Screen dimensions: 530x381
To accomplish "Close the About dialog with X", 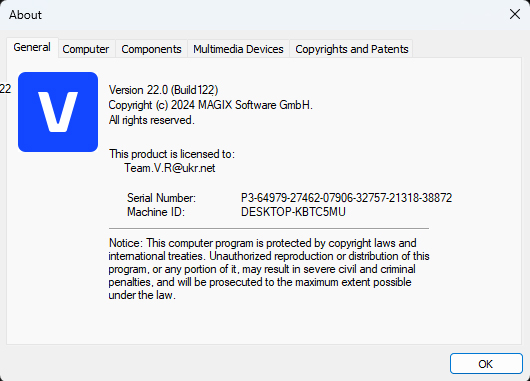I will (x=515, y=14).
